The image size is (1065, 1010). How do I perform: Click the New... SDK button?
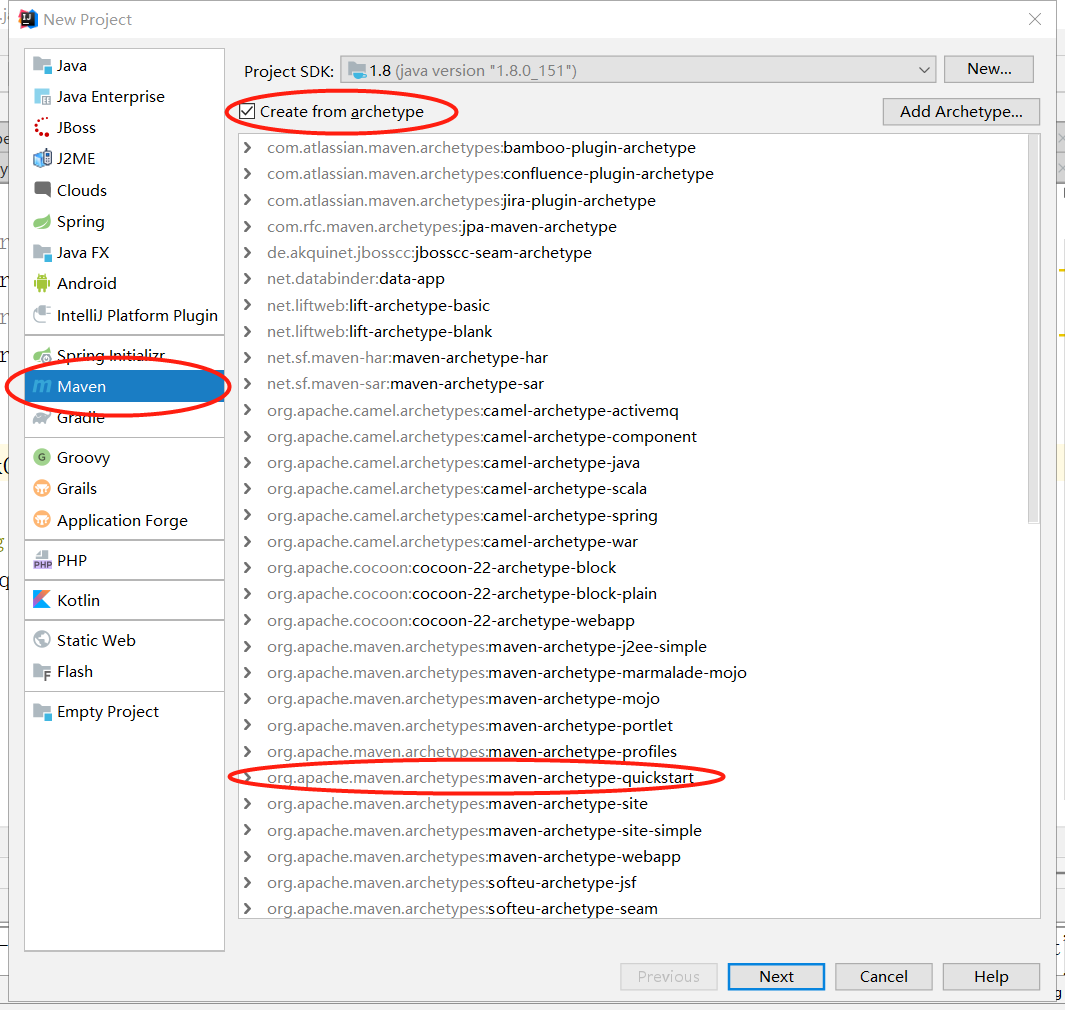point(989,69)
